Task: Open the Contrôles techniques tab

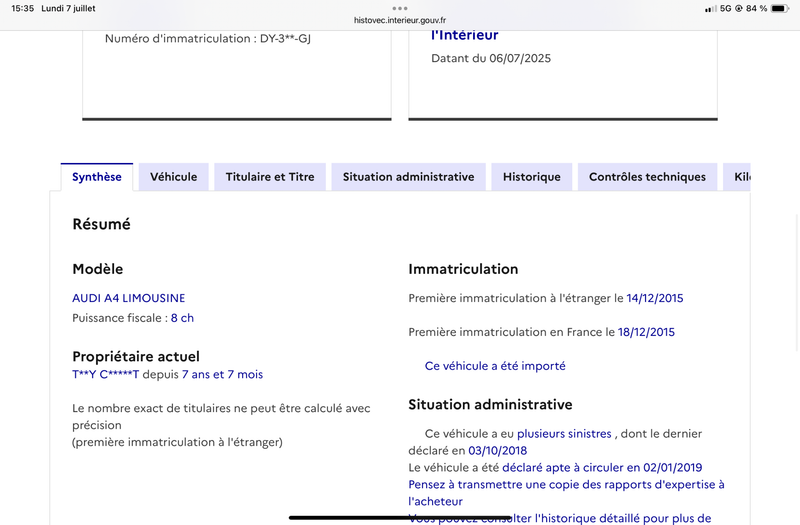Action: tap(647, 177)
